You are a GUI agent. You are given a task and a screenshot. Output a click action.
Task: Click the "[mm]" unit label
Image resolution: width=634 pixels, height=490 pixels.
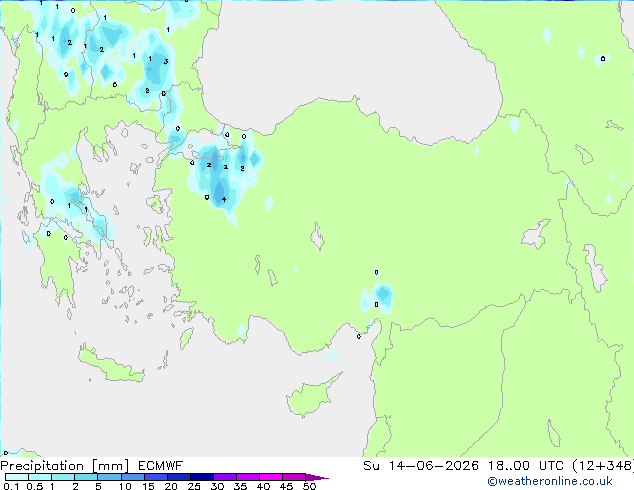110,466
